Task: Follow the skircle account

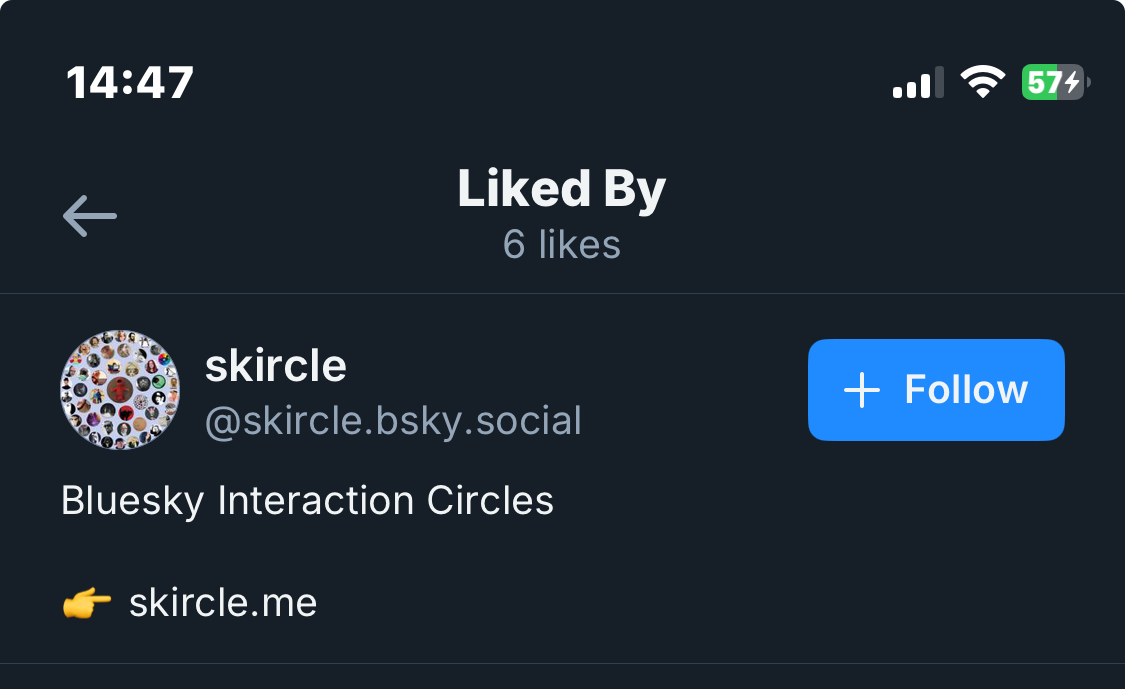Action: tap(936, 390)
